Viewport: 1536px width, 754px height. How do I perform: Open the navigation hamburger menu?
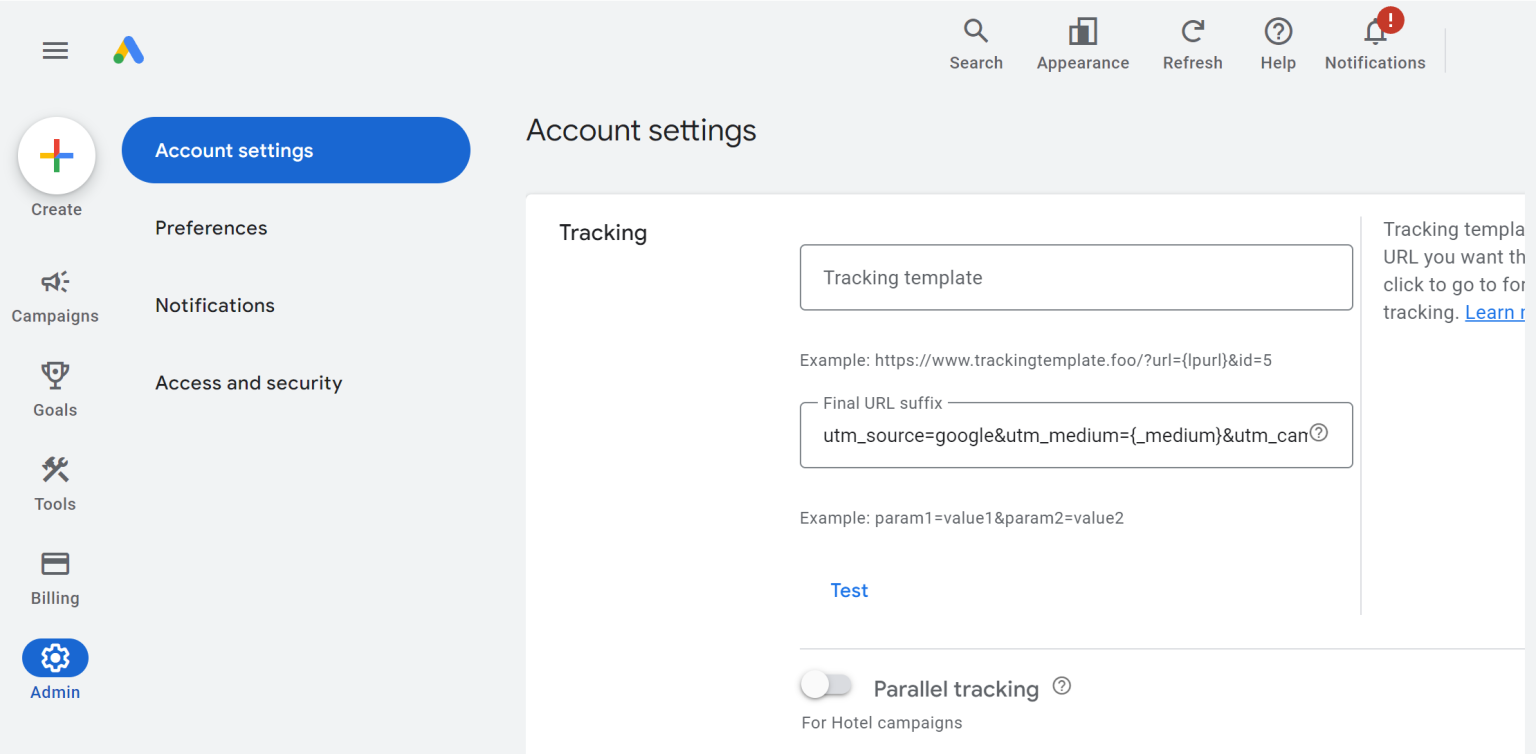tap(55, 50)
